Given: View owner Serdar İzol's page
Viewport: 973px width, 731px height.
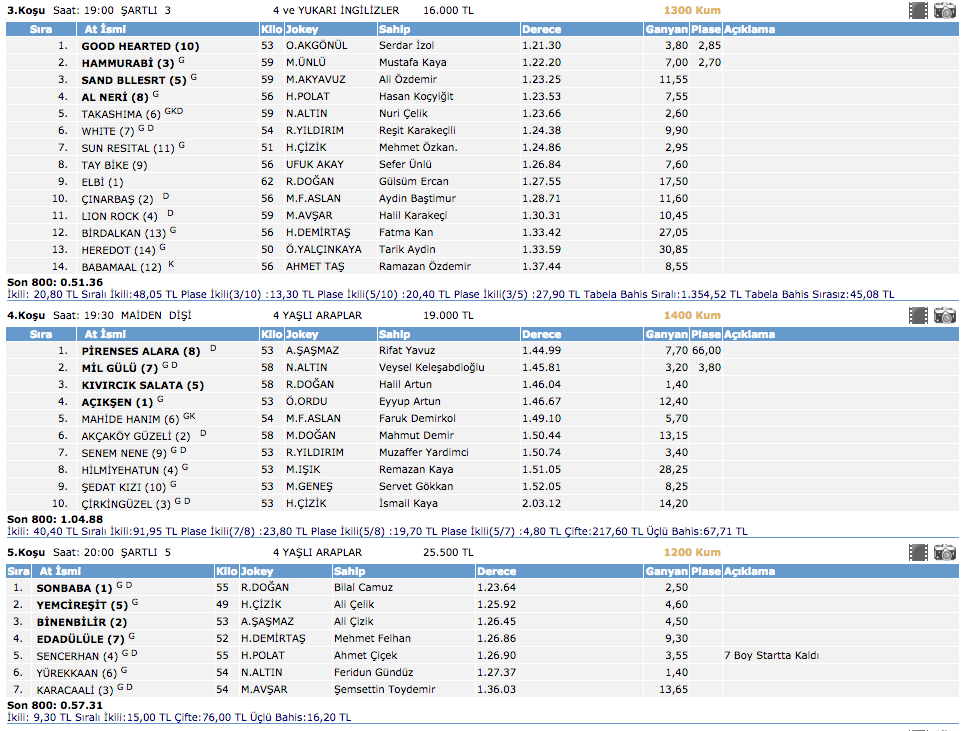Looking at the screenshot, I should (x=407, y=46).
